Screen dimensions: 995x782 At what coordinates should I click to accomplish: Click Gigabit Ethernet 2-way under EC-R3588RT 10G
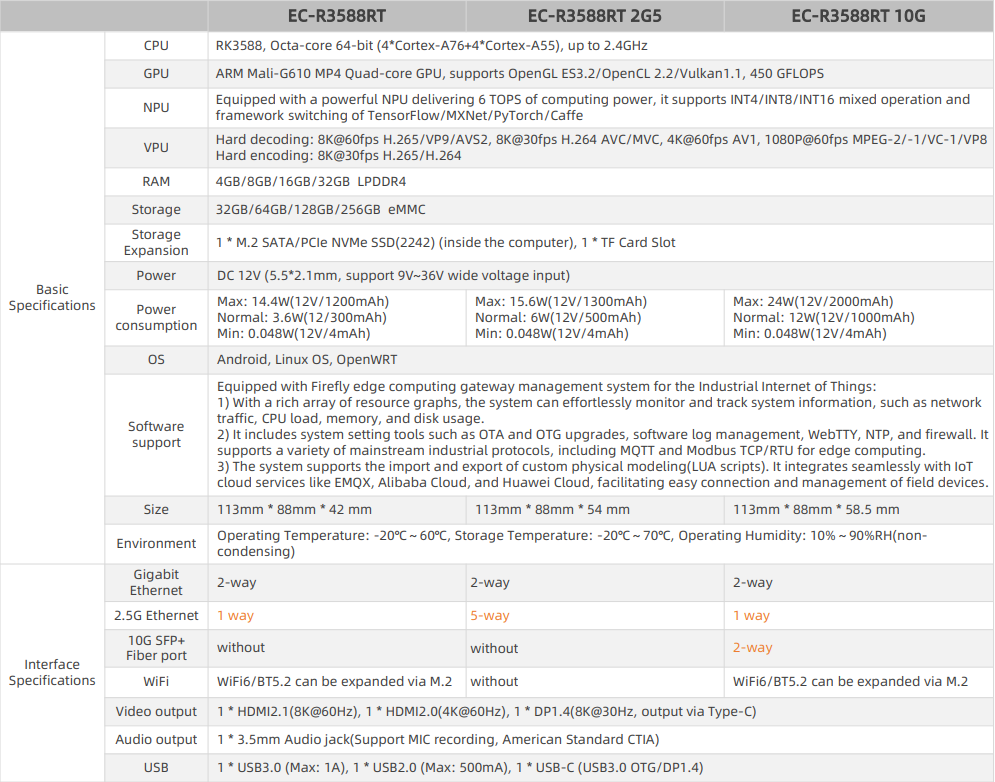click(753, 583)
